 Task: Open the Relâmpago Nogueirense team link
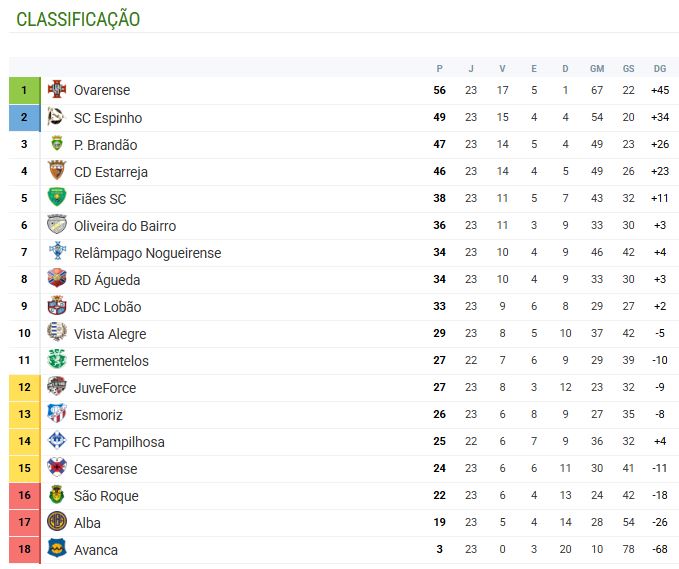click(147, 253)
